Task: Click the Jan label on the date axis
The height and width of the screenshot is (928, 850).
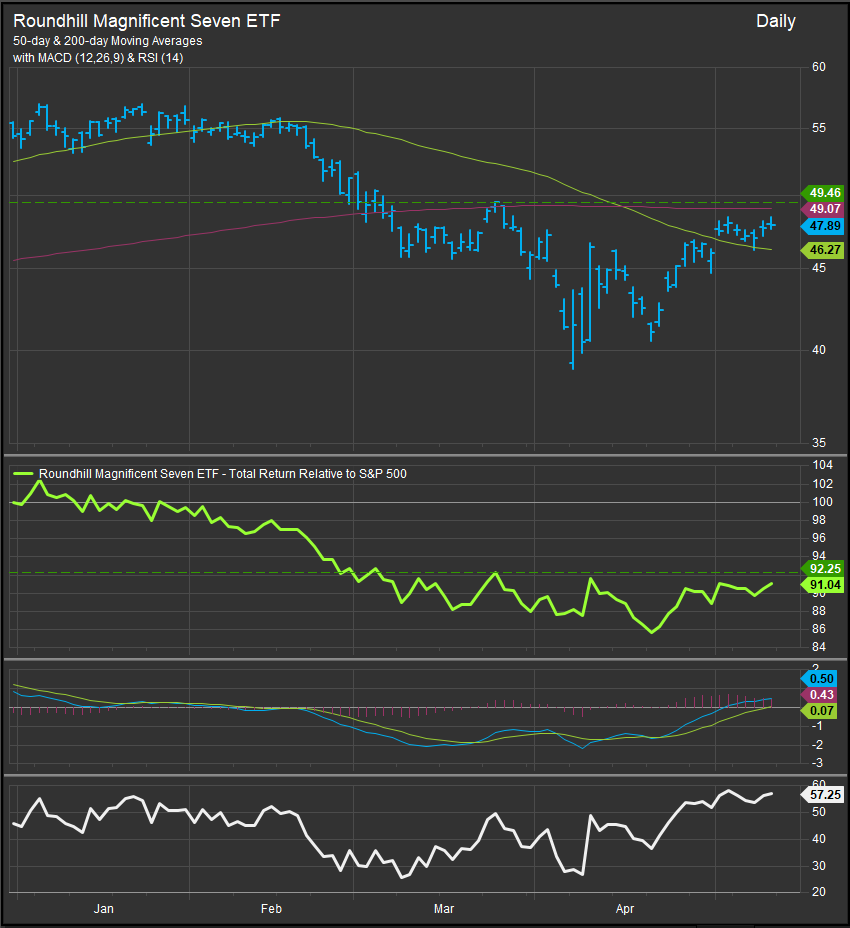Action: click(104, 908)
